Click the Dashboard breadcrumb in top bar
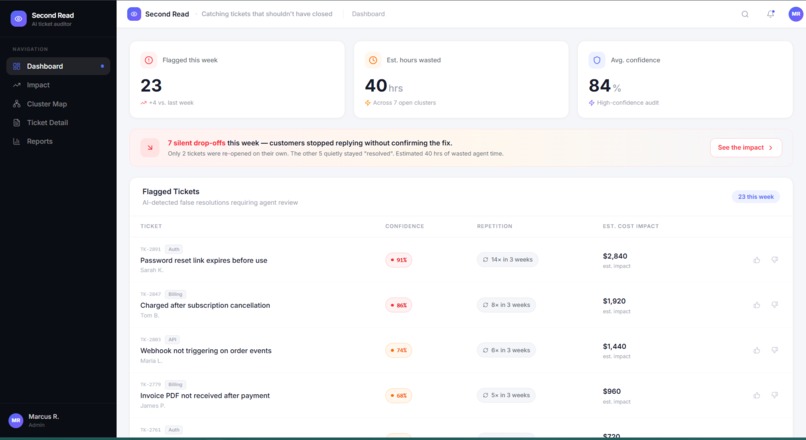Screen dimensions: 806x440 (368, 14)
